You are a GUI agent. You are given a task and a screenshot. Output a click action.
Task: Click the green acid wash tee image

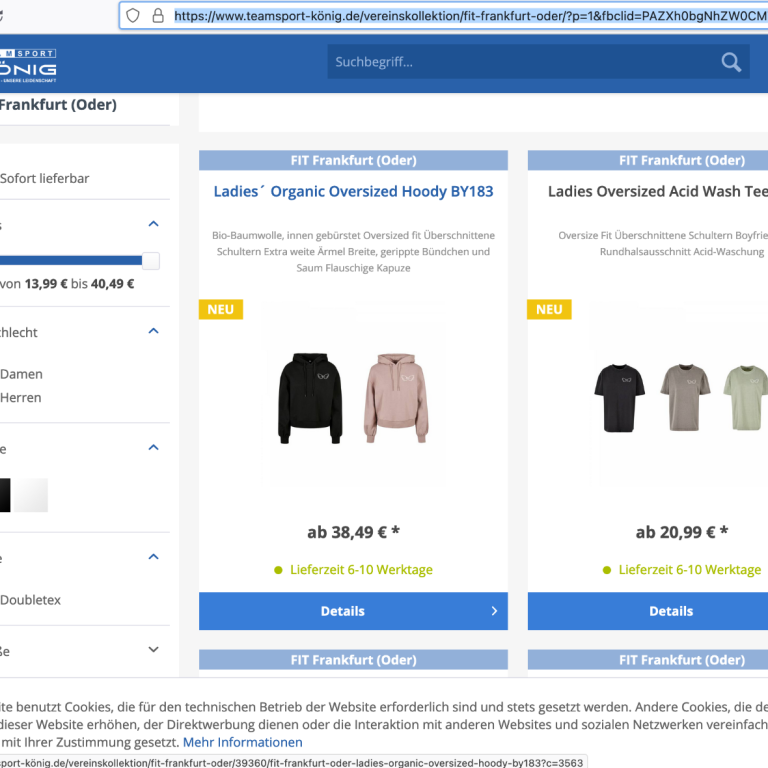point(746,397)
